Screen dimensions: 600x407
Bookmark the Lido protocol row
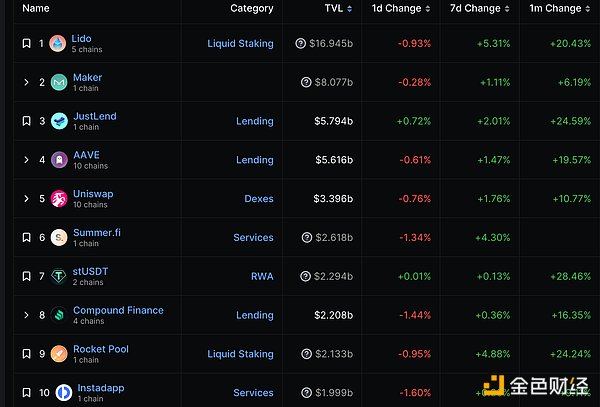pyautogui.click(x=26, y=44)
